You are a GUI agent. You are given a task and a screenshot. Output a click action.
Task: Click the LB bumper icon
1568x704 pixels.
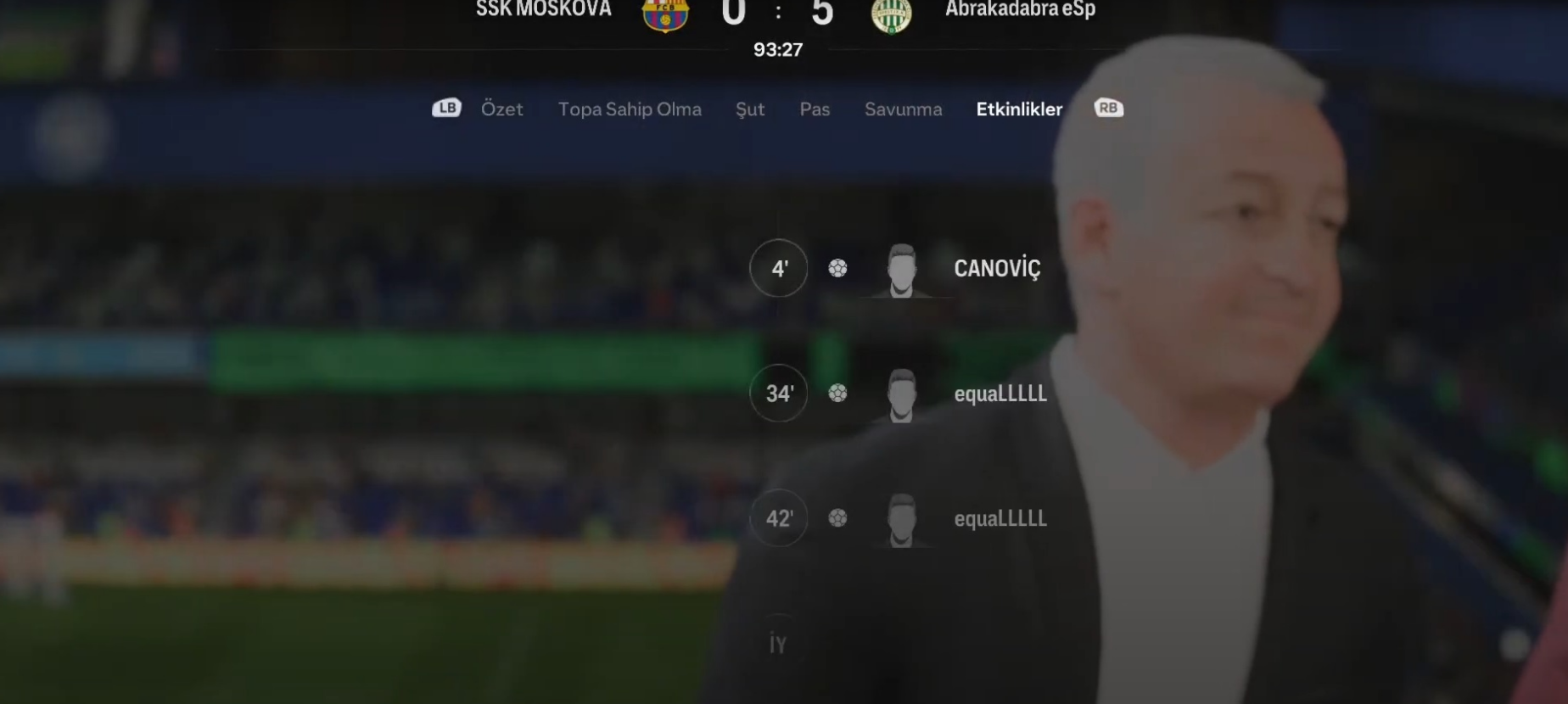pos(446,109)
